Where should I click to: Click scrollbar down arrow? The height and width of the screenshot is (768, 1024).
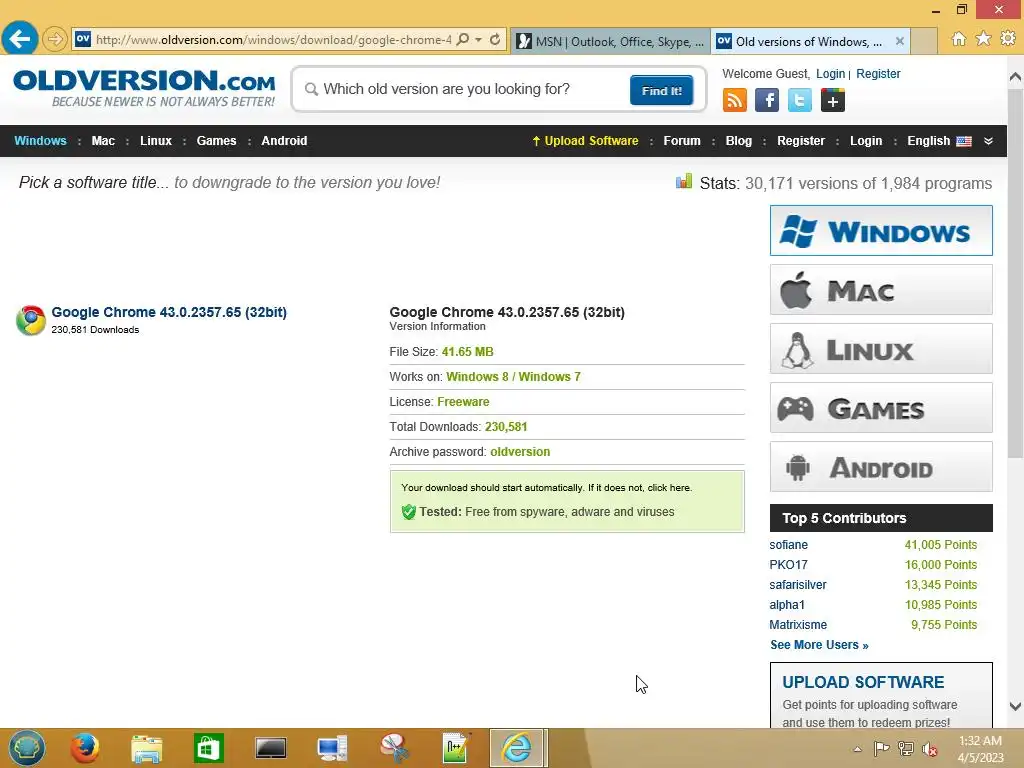pos(1016,706)
